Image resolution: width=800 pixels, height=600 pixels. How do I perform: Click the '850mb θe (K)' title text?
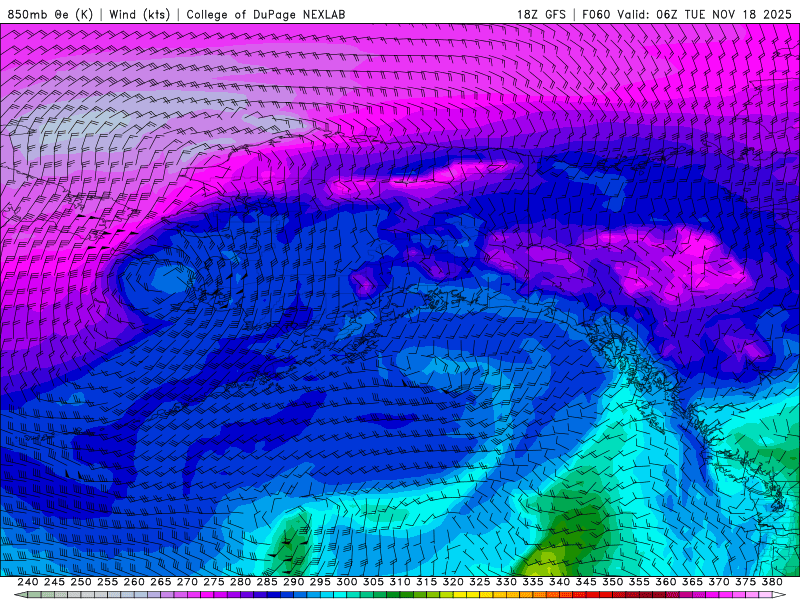(50, 14)
